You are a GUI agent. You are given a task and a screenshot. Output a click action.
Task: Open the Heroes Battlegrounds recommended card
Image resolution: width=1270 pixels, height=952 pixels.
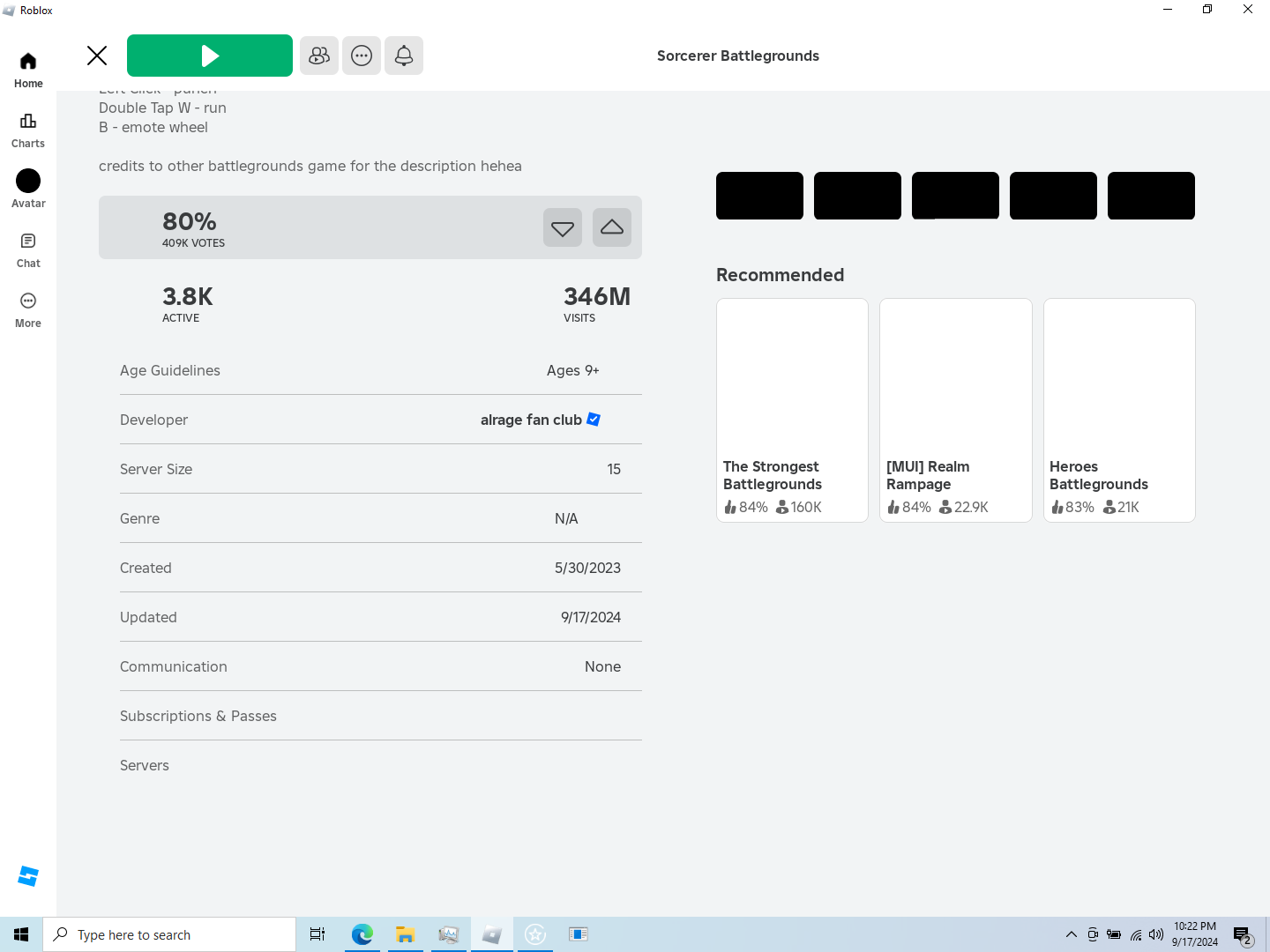[1119, 410]
